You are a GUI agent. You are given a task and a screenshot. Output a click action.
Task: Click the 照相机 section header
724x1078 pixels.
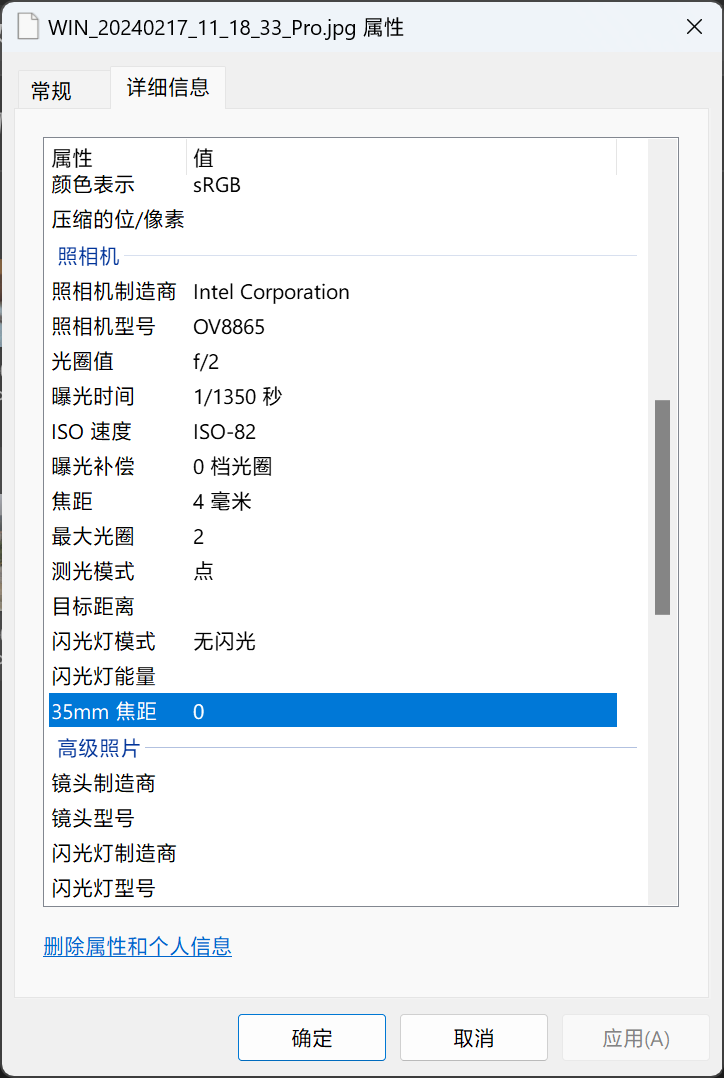tap(89, 256)
